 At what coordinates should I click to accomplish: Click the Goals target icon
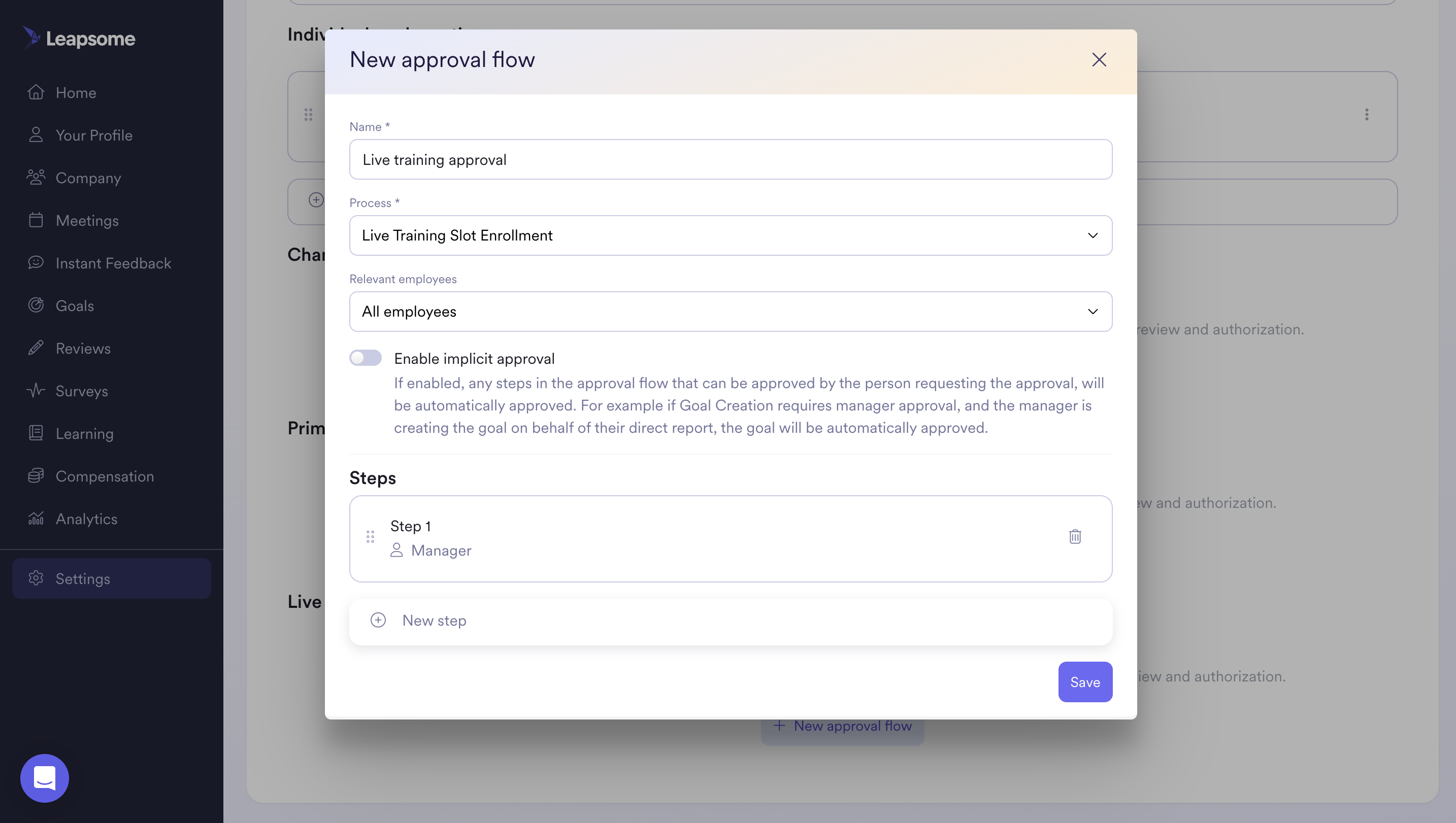[36, 305]
